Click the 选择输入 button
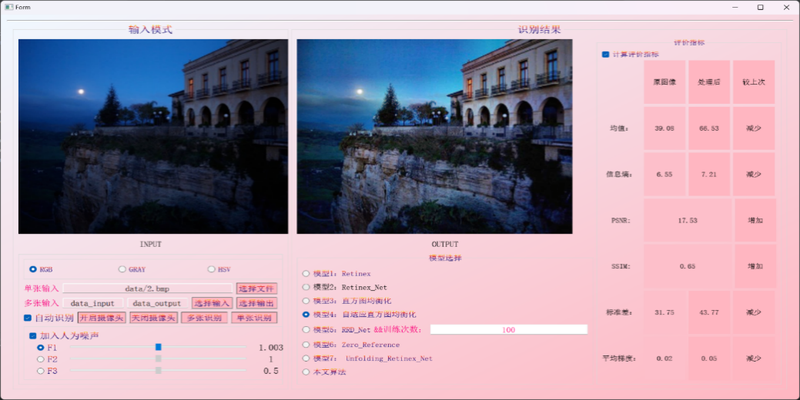The image size is (800, 400). coord(212,303)
